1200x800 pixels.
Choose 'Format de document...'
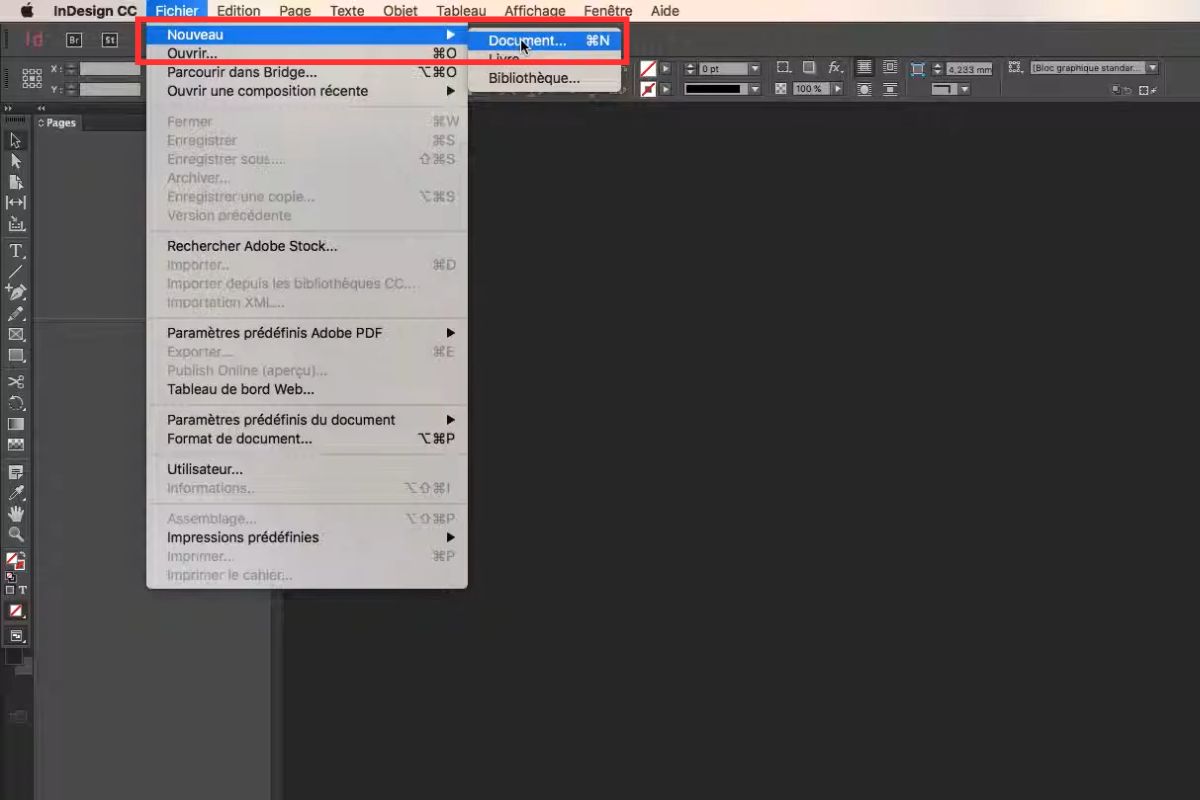click(x=307, y=439)
